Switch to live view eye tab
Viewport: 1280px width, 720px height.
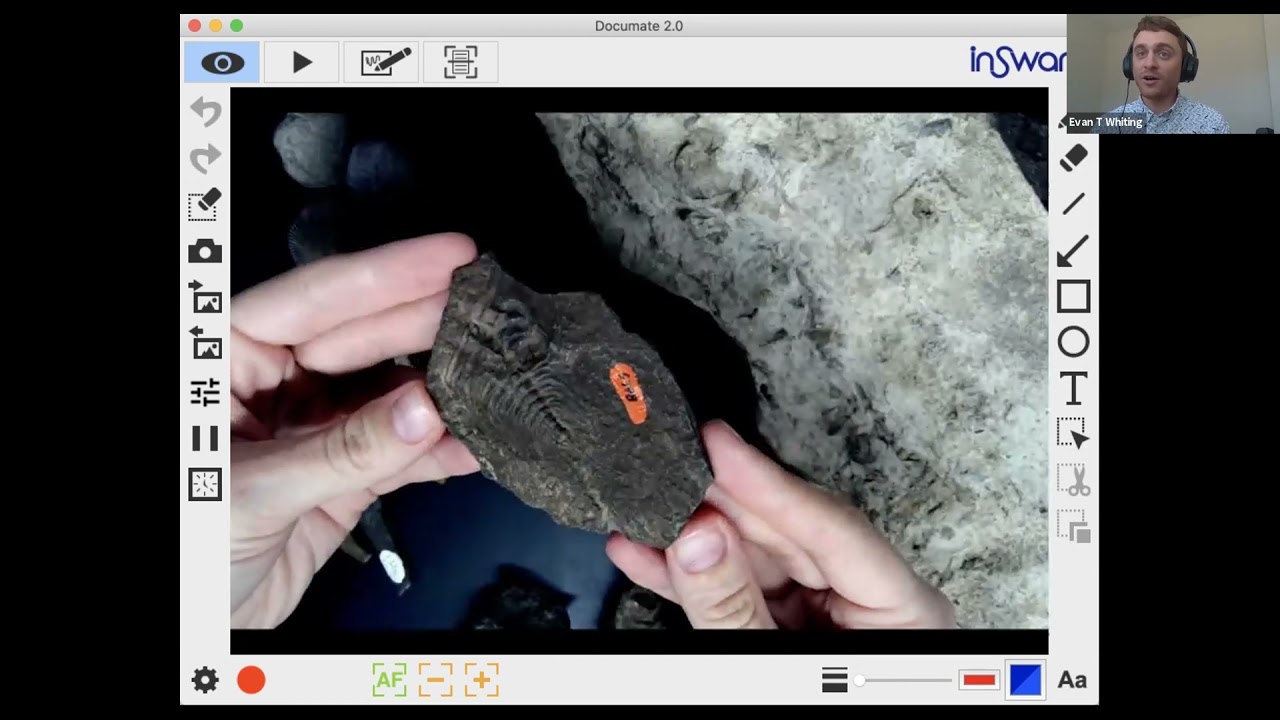(222, 63)
